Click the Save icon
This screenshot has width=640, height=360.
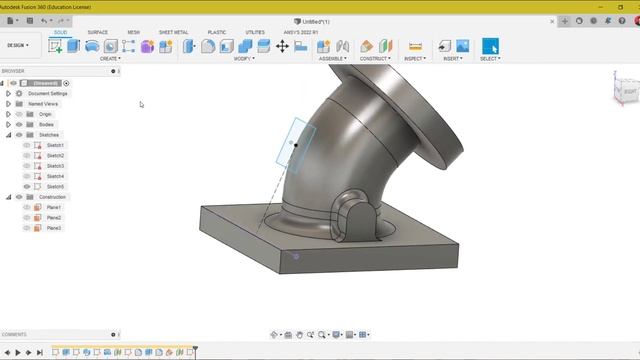(30, 20)
